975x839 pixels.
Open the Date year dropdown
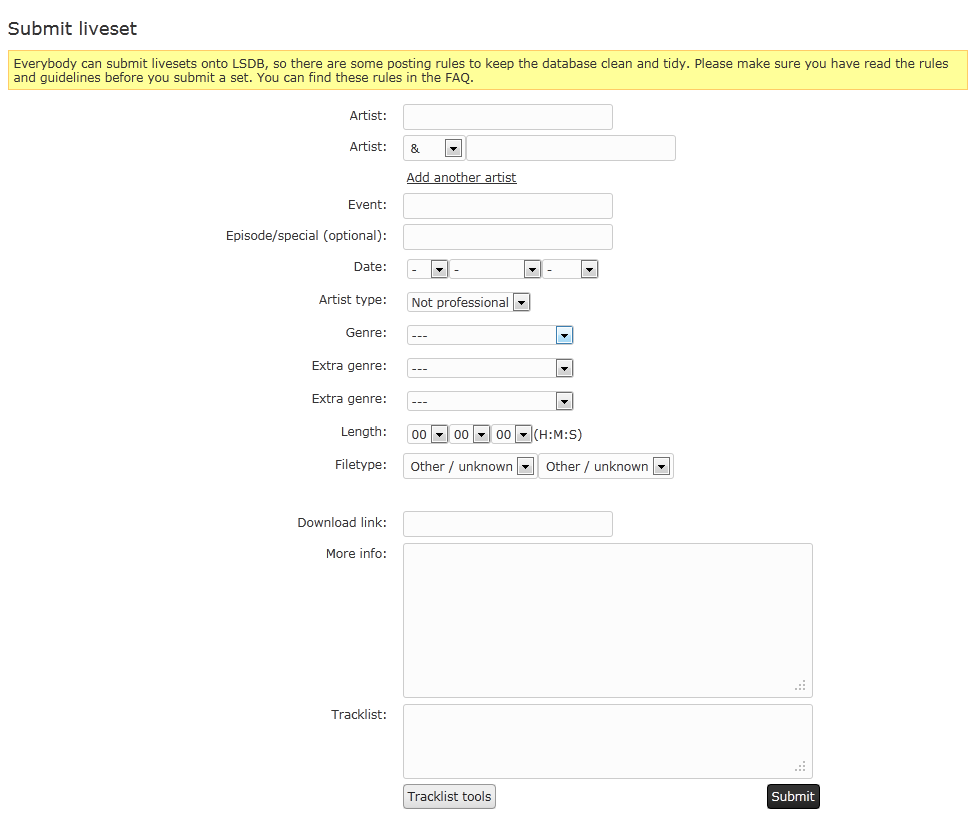[x=570, y=269]
